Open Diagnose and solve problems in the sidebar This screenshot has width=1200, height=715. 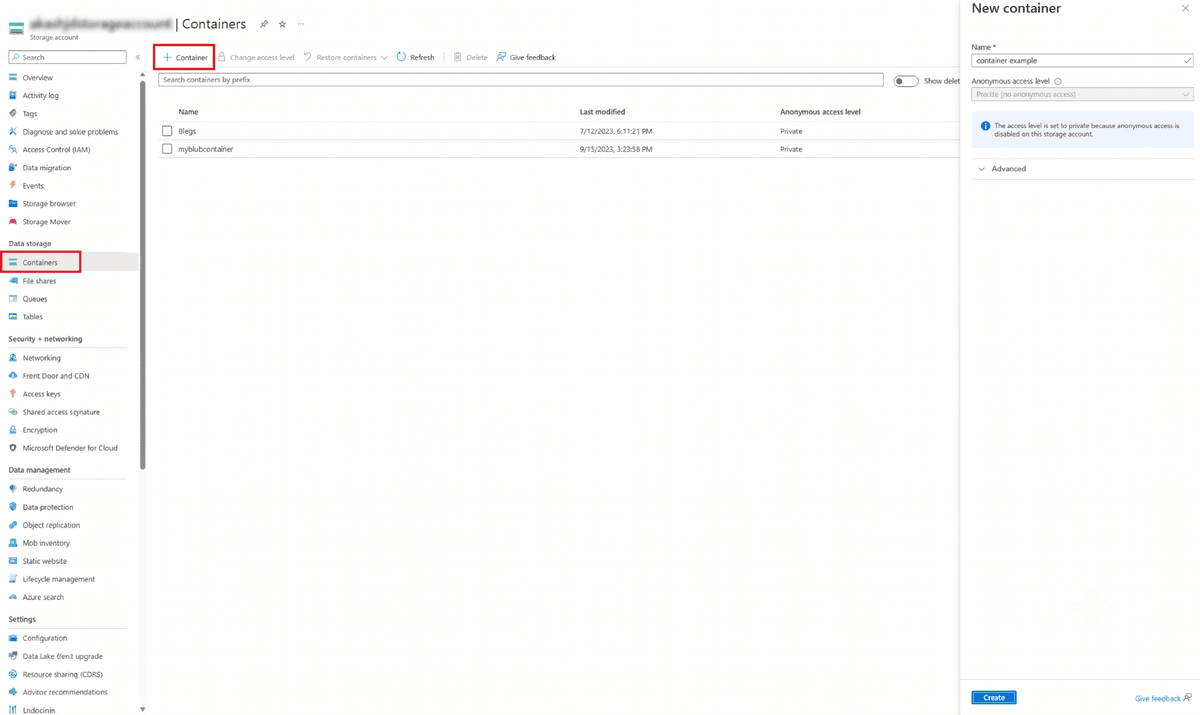coord(70,131)
